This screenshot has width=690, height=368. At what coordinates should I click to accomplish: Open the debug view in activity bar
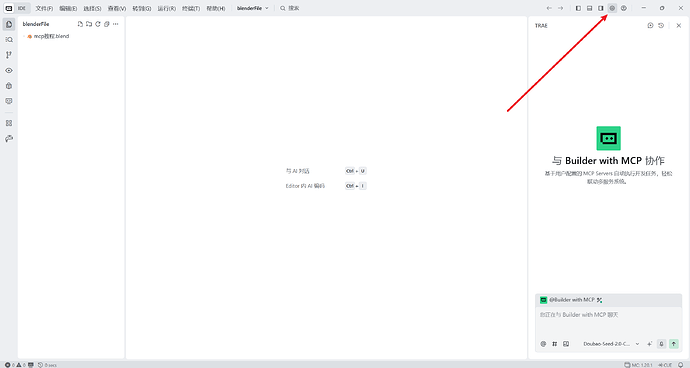9,86
